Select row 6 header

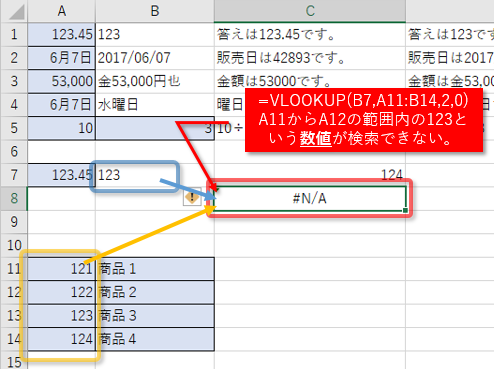click(x=14, y=152)
